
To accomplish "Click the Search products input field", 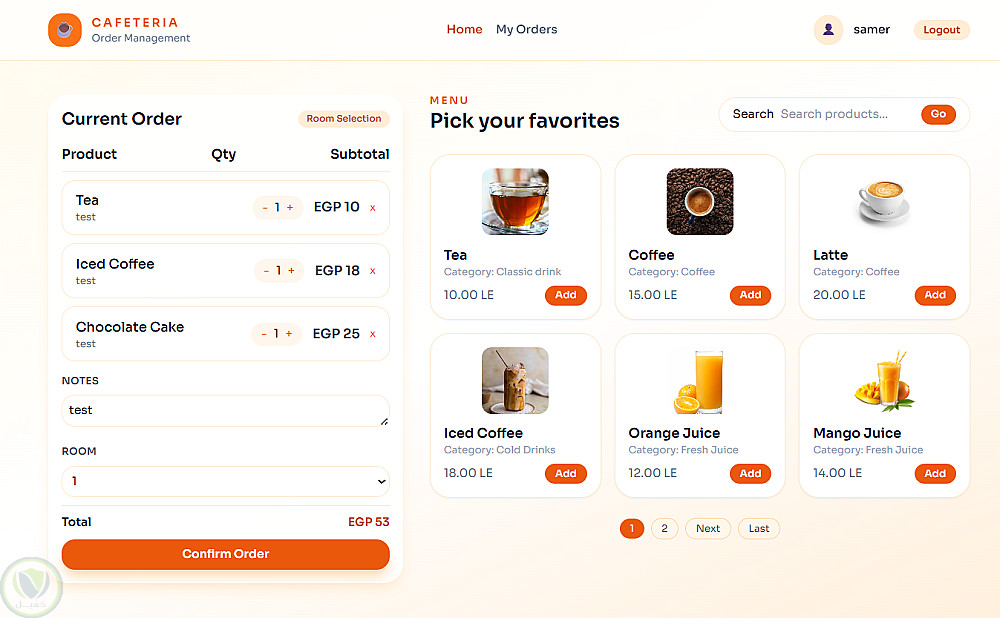I will [x=845, y=114].
